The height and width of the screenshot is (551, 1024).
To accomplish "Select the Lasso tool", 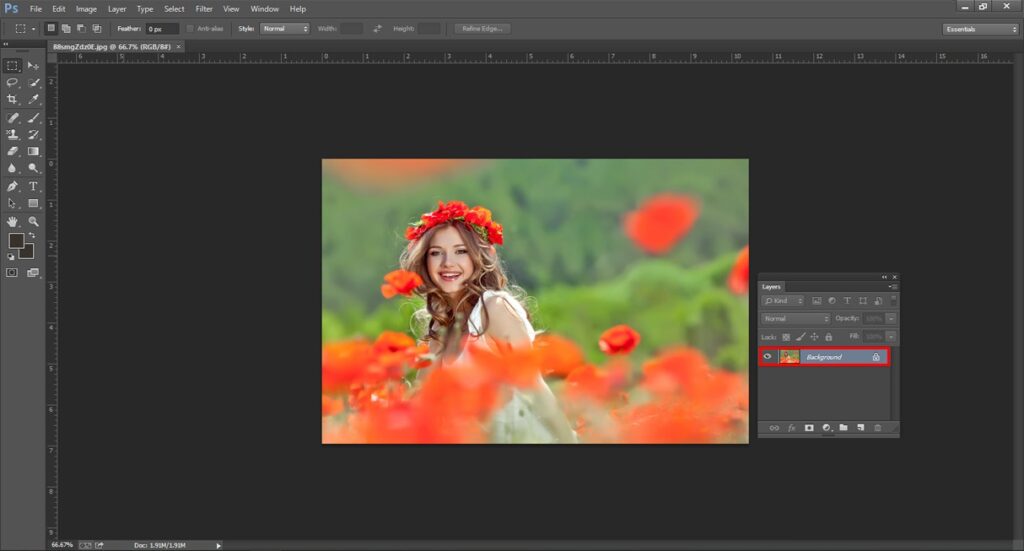I will tap(12, 83).
